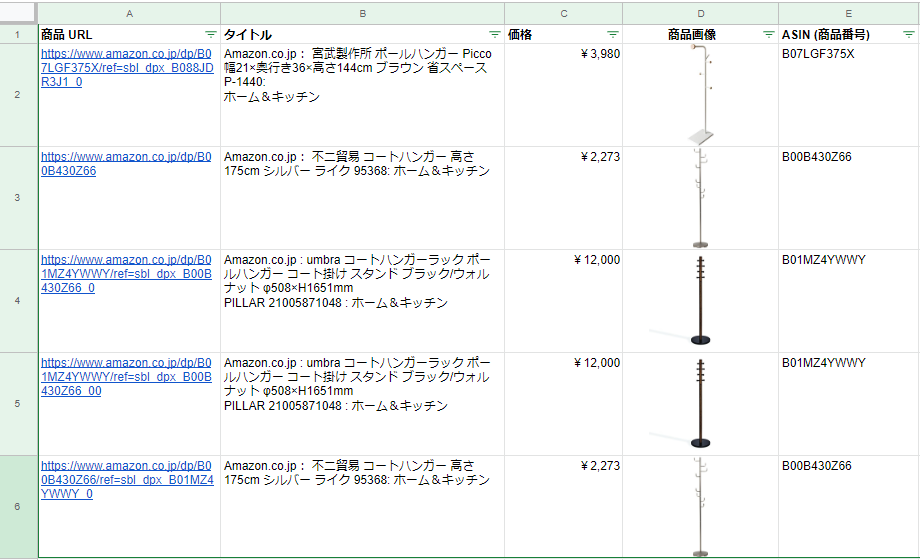Select row 6 price ¥2,273
The width and height of the screenshot is (920, 560).
pyautogui.click(x=563, y=507)
